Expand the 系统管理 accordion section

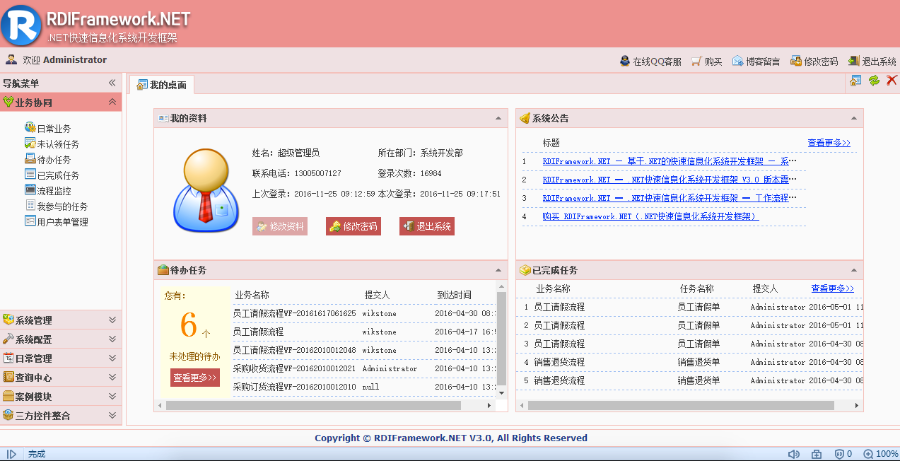112,320
